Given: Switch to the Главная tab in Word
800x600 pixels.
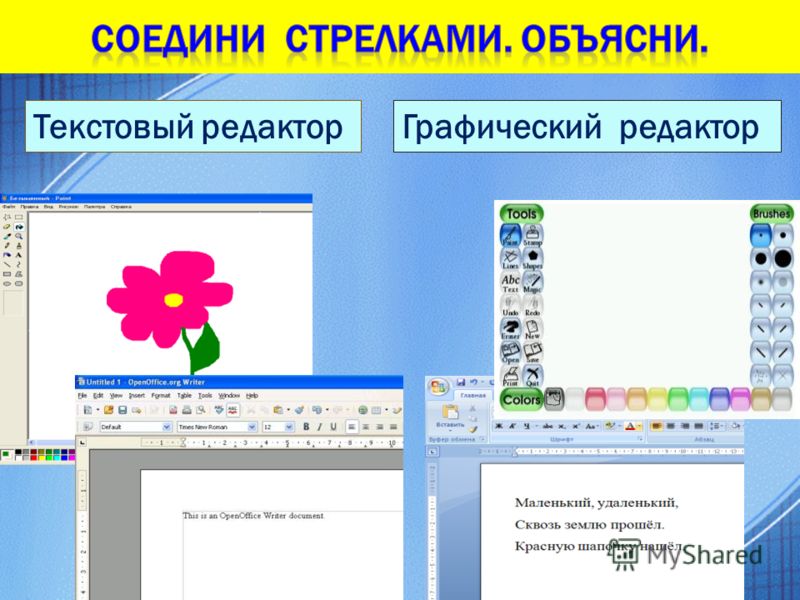Looking at the screenshot, I should pos(473,395).
